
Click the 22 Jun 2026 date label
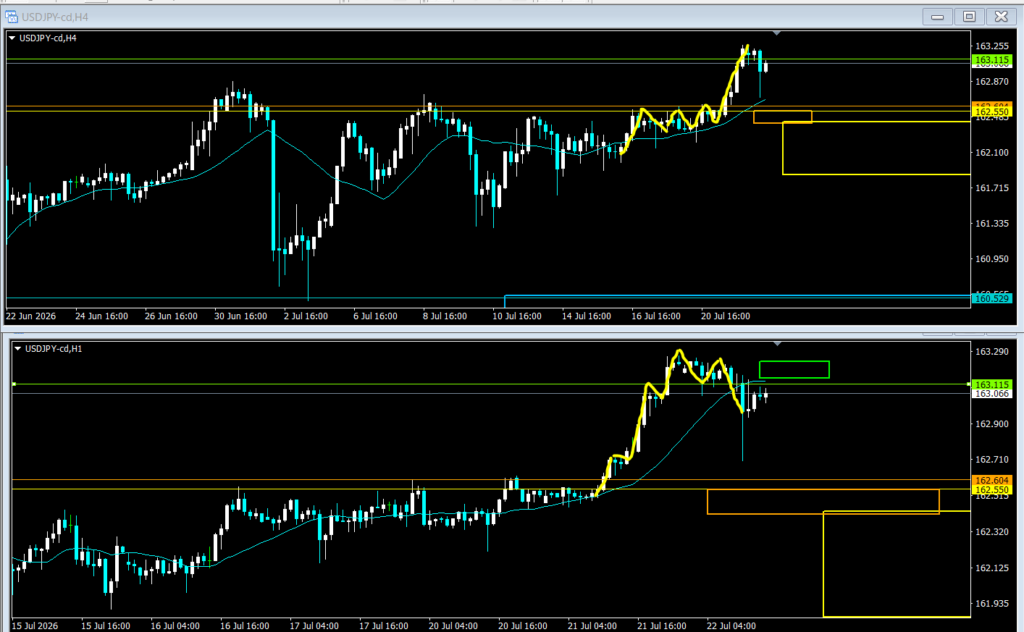point(31,316)
